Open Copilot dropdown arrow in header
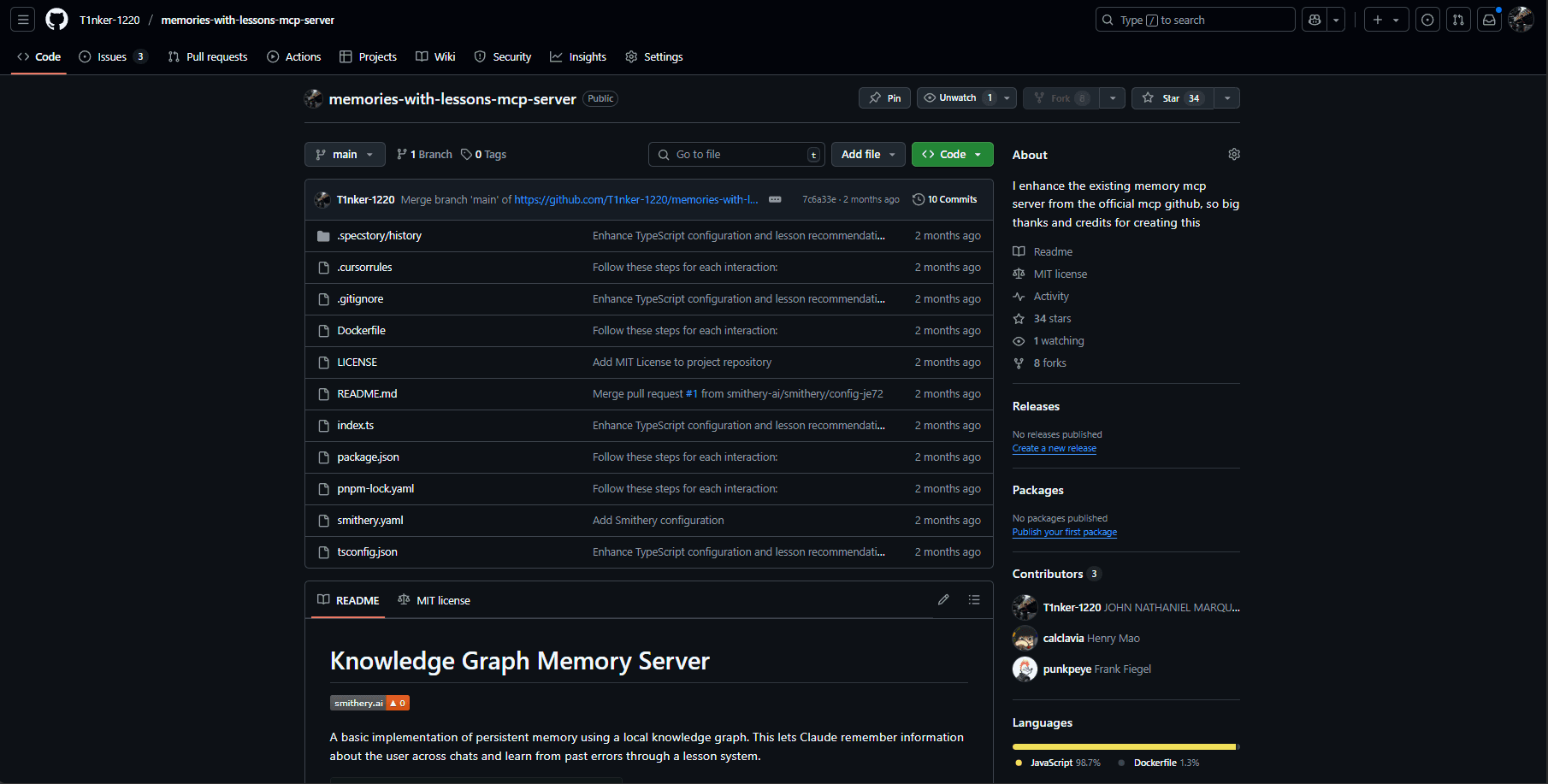The width and height of the screenshot is (1548, 784). (1336, 20)
